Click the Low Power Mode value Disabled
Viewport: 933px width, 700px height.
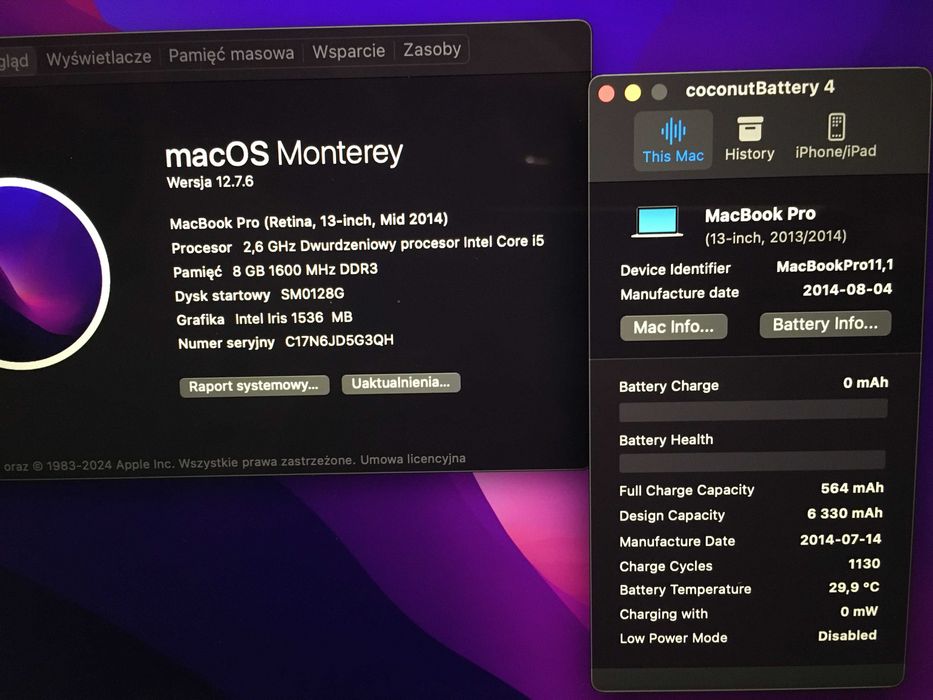(x=847, y=636)
